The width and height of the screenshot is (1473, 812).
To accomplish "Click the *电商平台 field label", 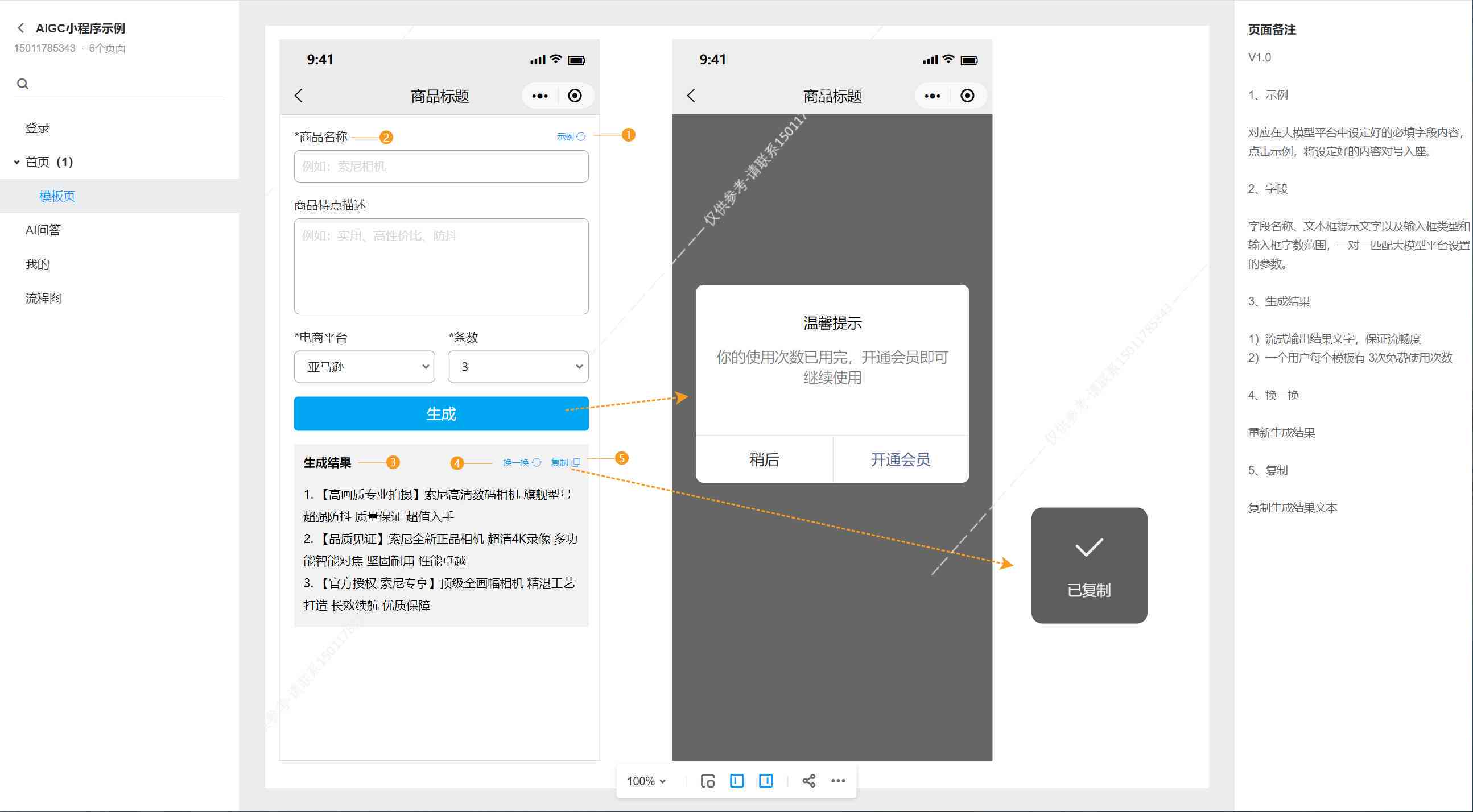I will point(321,338).
